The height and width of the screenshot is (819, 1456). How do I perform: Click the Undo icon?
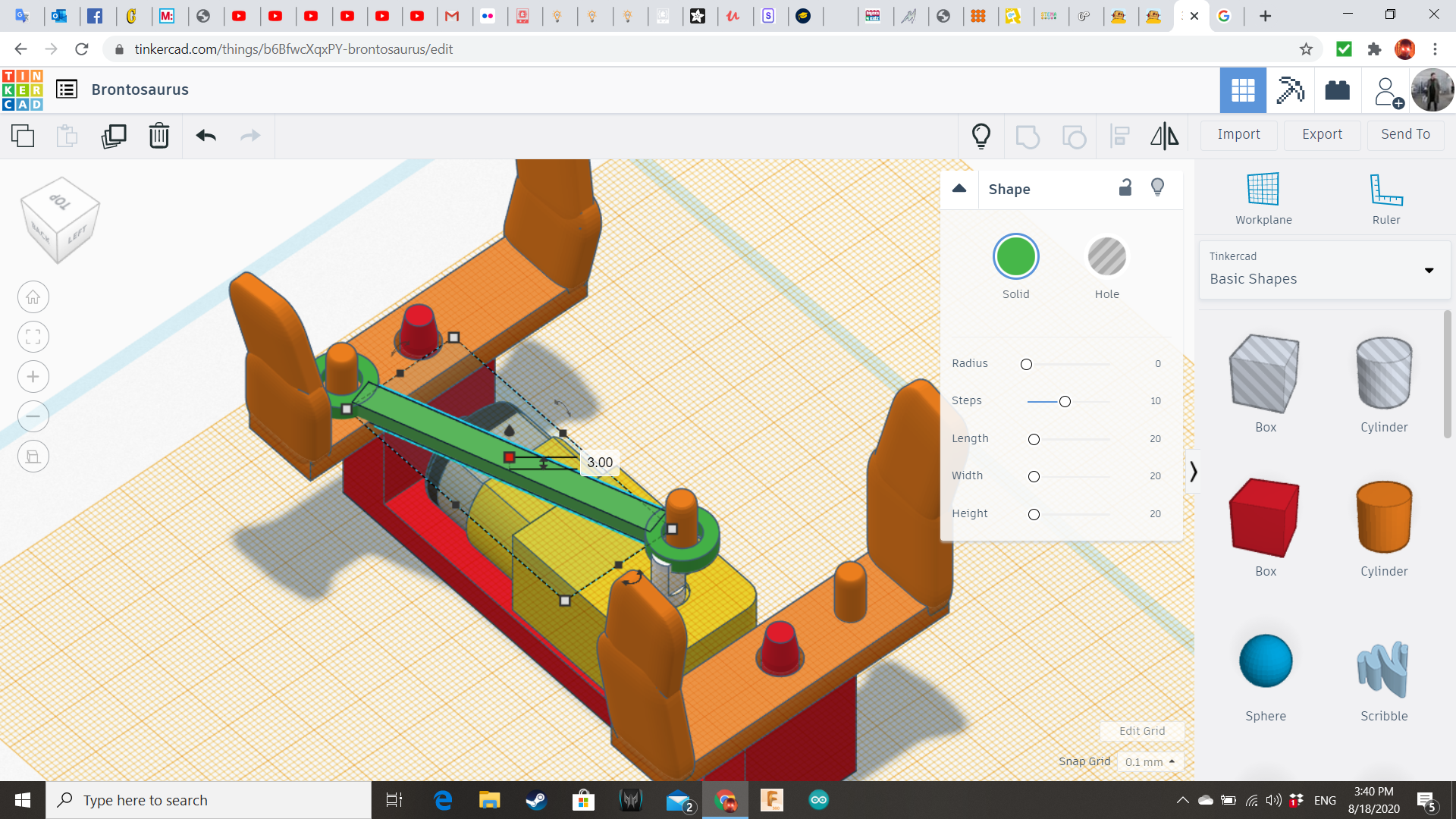[x=205, y=136]
